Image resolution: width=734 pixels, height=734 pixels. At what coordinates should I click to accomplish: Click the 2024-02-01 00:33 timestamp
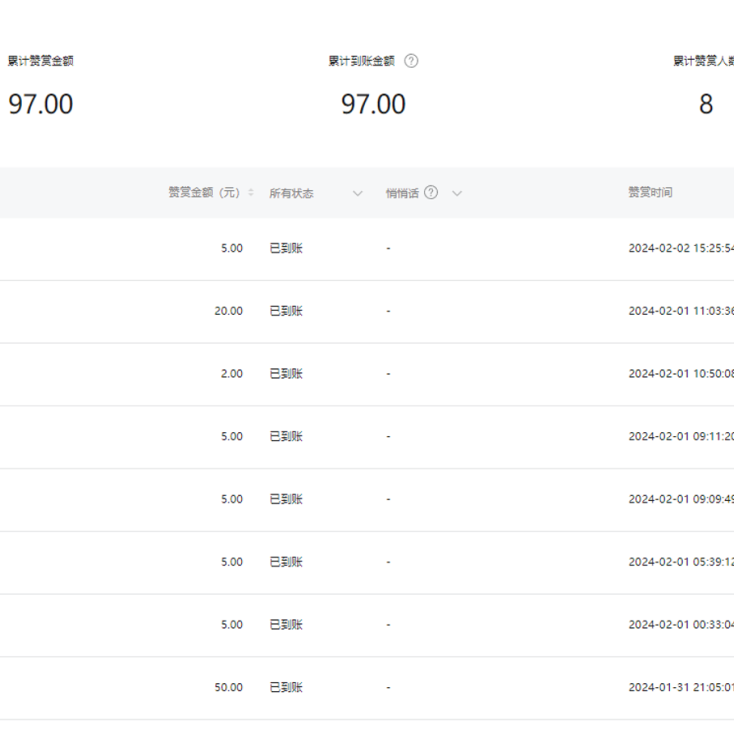[x=681, y=625]
